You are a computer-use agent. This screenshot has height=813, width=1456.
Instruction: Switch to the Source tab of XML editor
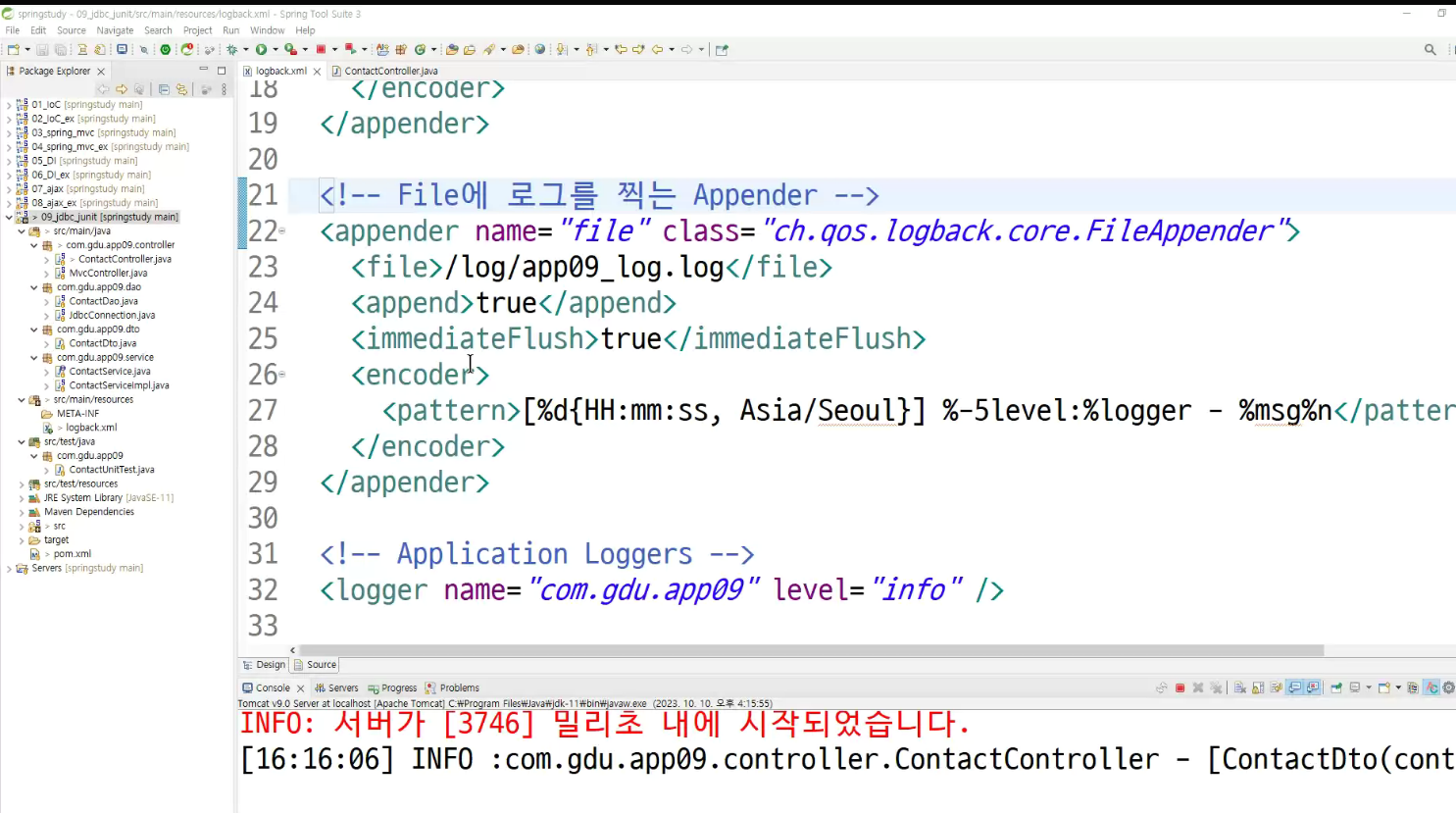[316, 664]
